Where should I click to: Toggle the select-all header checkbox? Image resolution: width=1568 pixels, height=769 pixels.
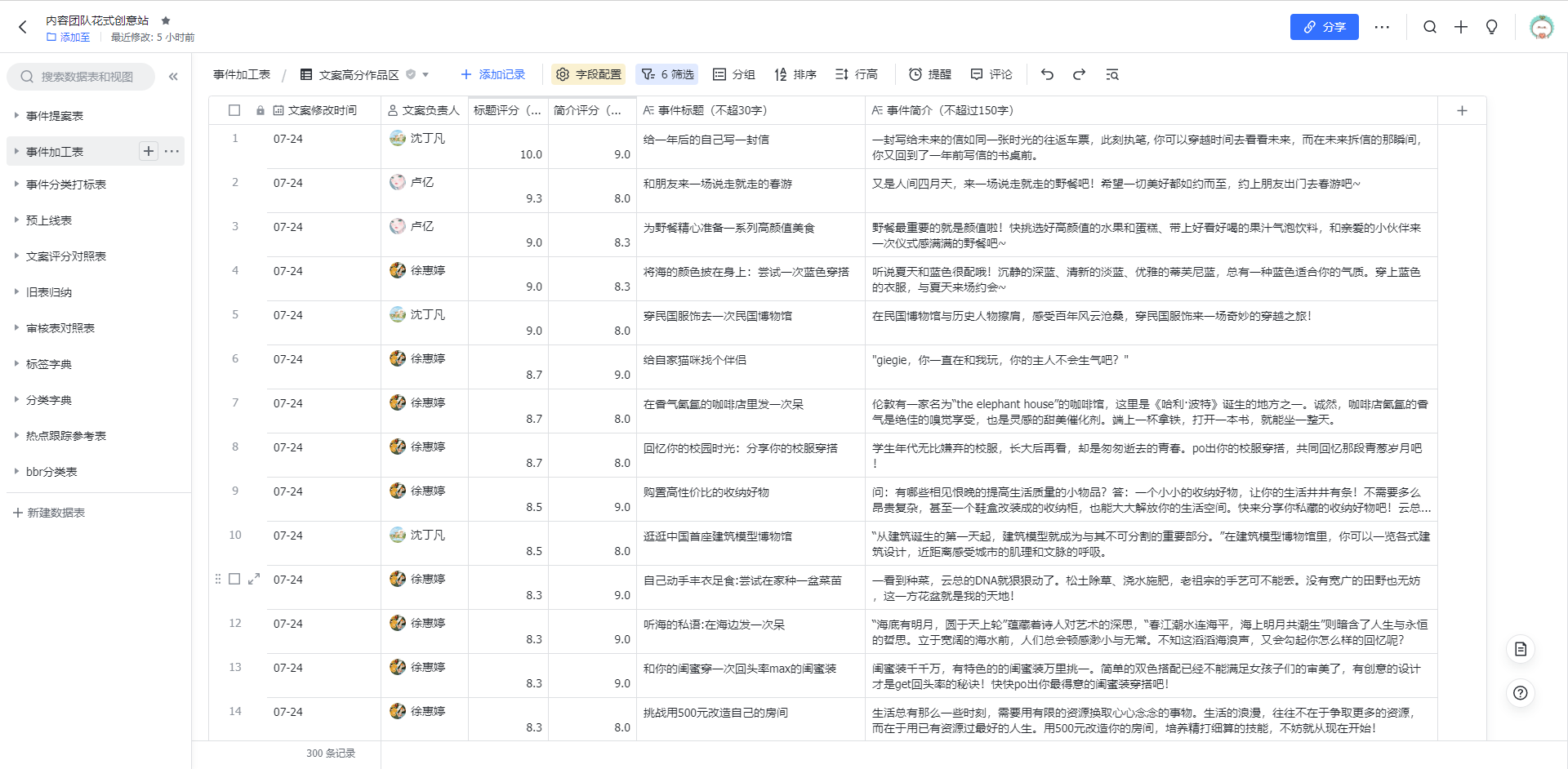coord(234,110)
